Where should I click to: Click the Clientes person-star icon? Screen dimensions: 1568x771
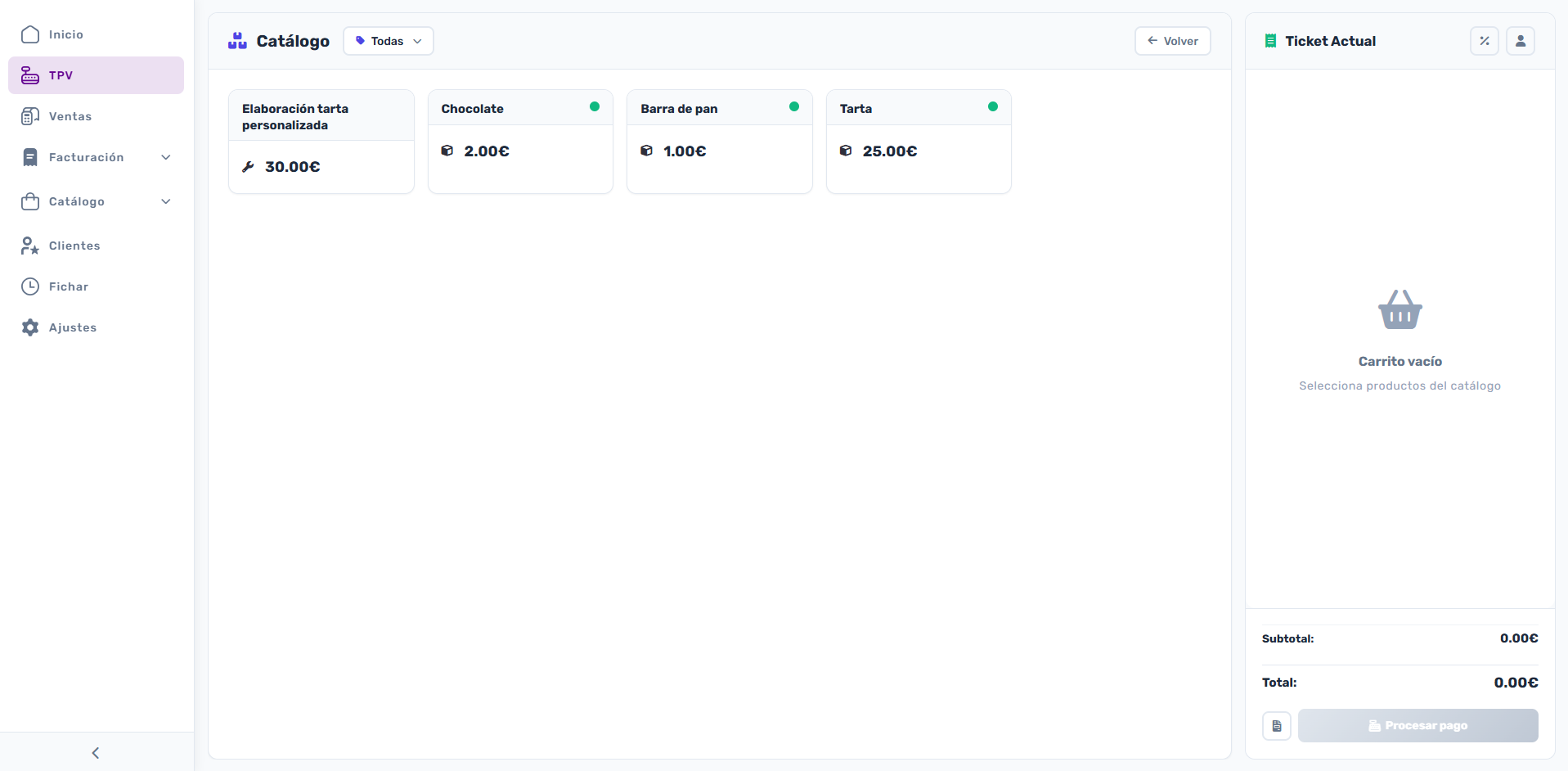point(30,246)
